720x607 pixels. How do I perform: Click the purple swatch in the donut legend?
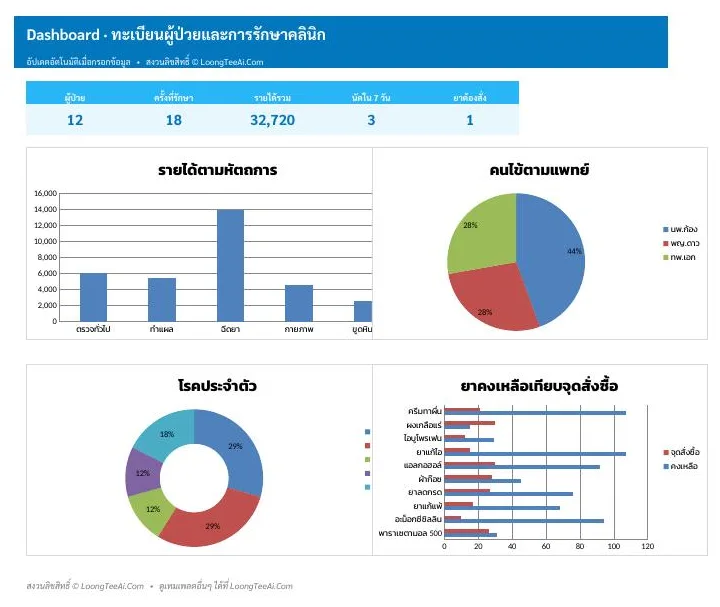coord(367,473)
